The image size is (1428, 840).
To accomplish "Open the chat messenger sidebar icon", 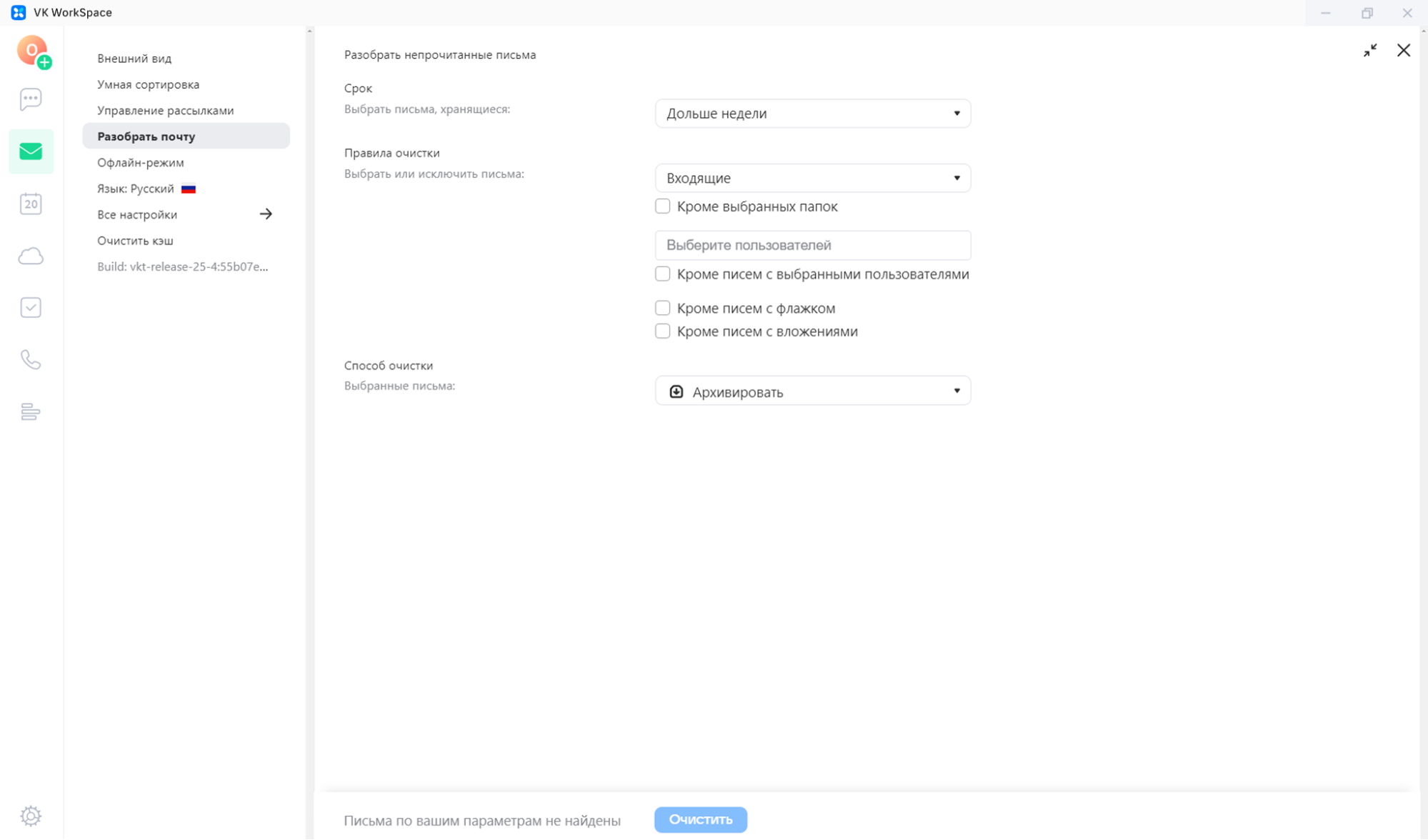I will (31, 99).
